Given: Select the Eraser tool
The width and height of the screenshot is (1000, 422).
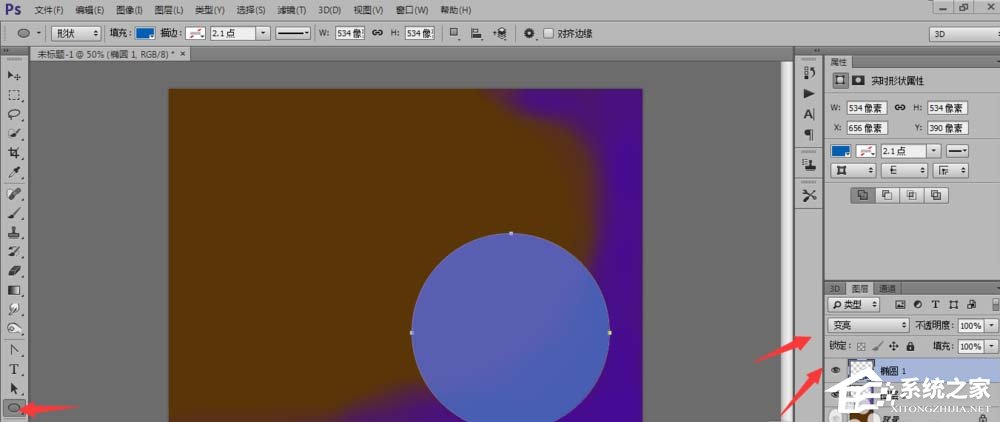Looking at the screenshot, I should click(x=14, y=270).
